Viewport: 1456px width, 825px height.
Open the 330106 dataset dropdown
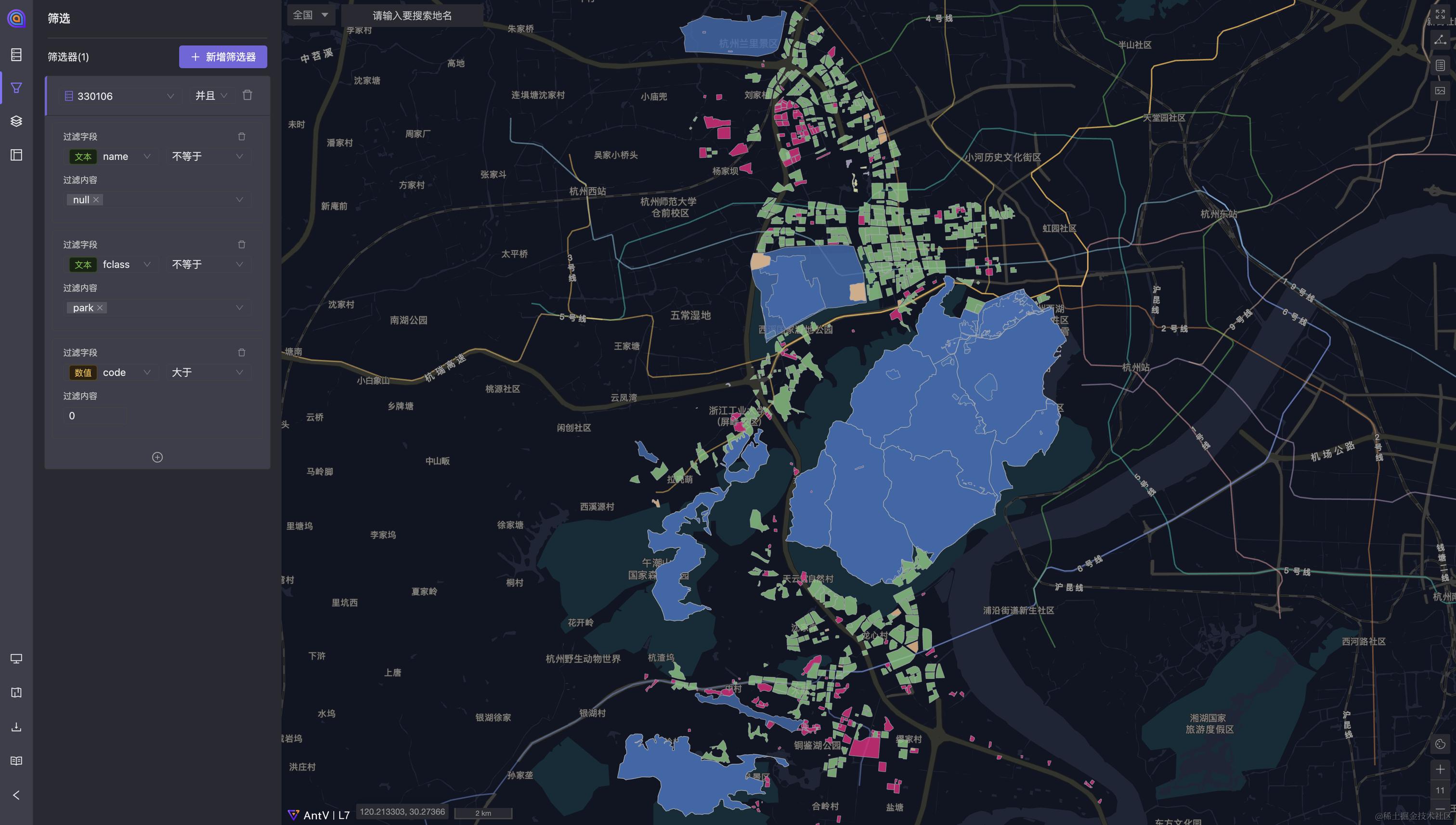(x=119, y=96)
